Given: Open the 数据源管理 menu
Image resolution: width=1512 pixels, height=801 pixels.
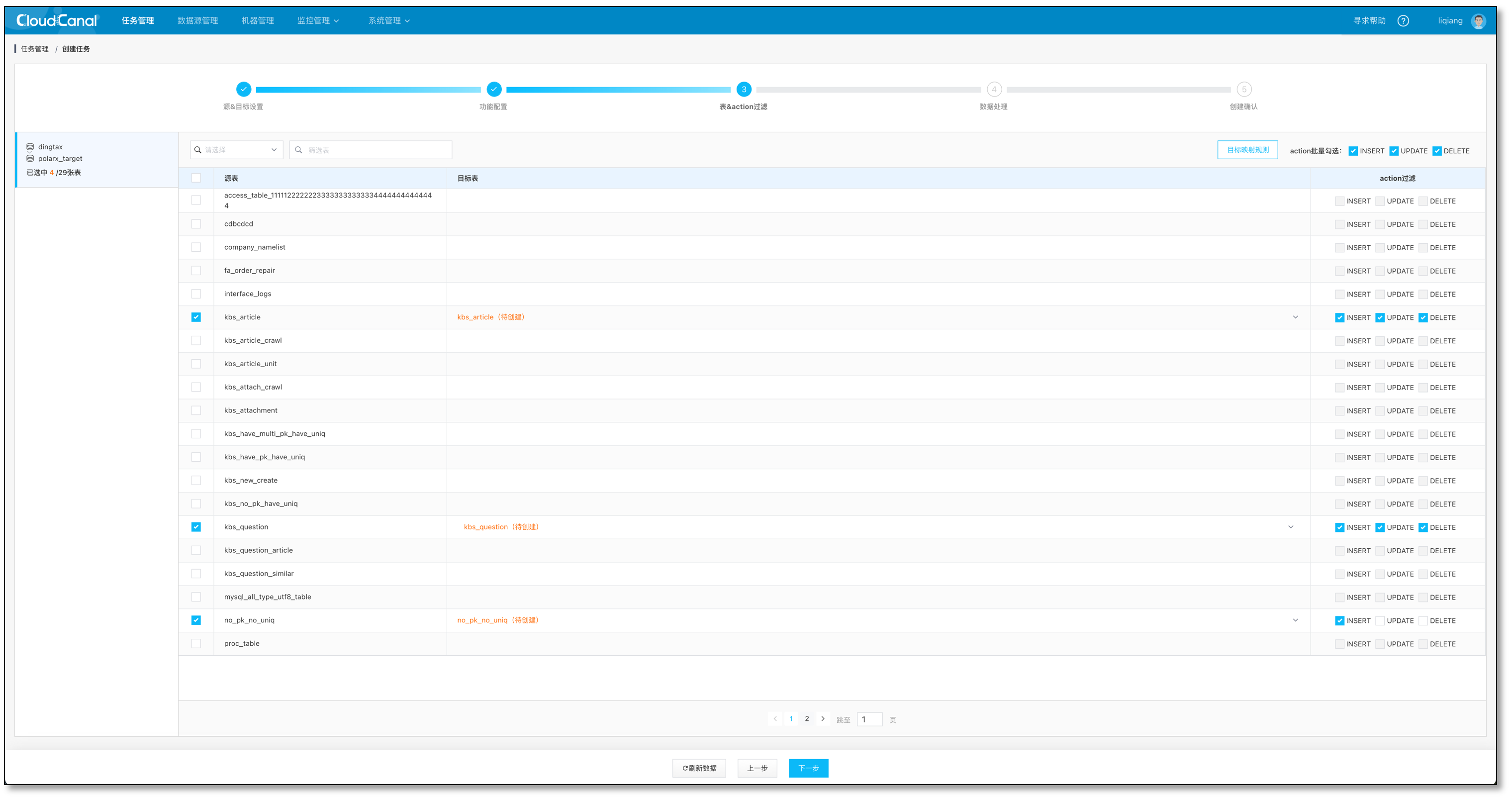Looking at the screenshot, I should pyautogui.click(x=198, y=20).
